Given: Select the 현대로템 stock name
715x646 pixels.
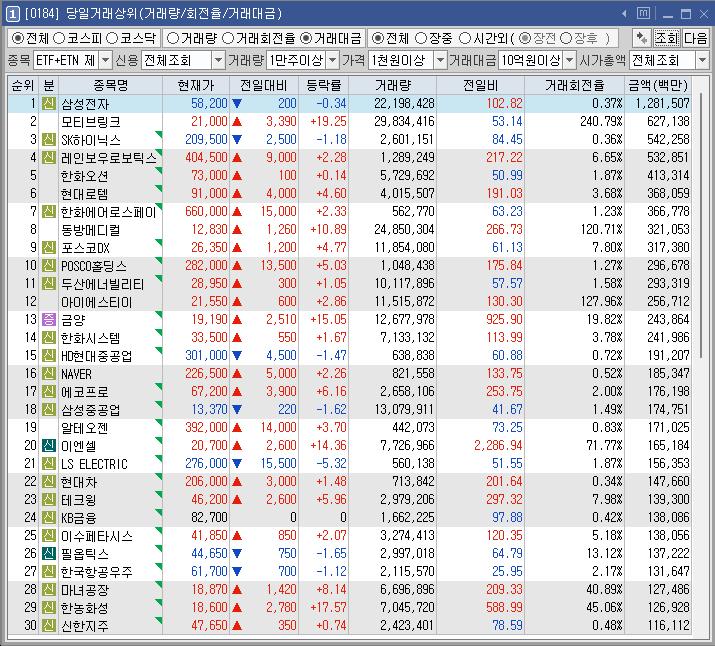Looking at the screenshot, I should (84, 194).
